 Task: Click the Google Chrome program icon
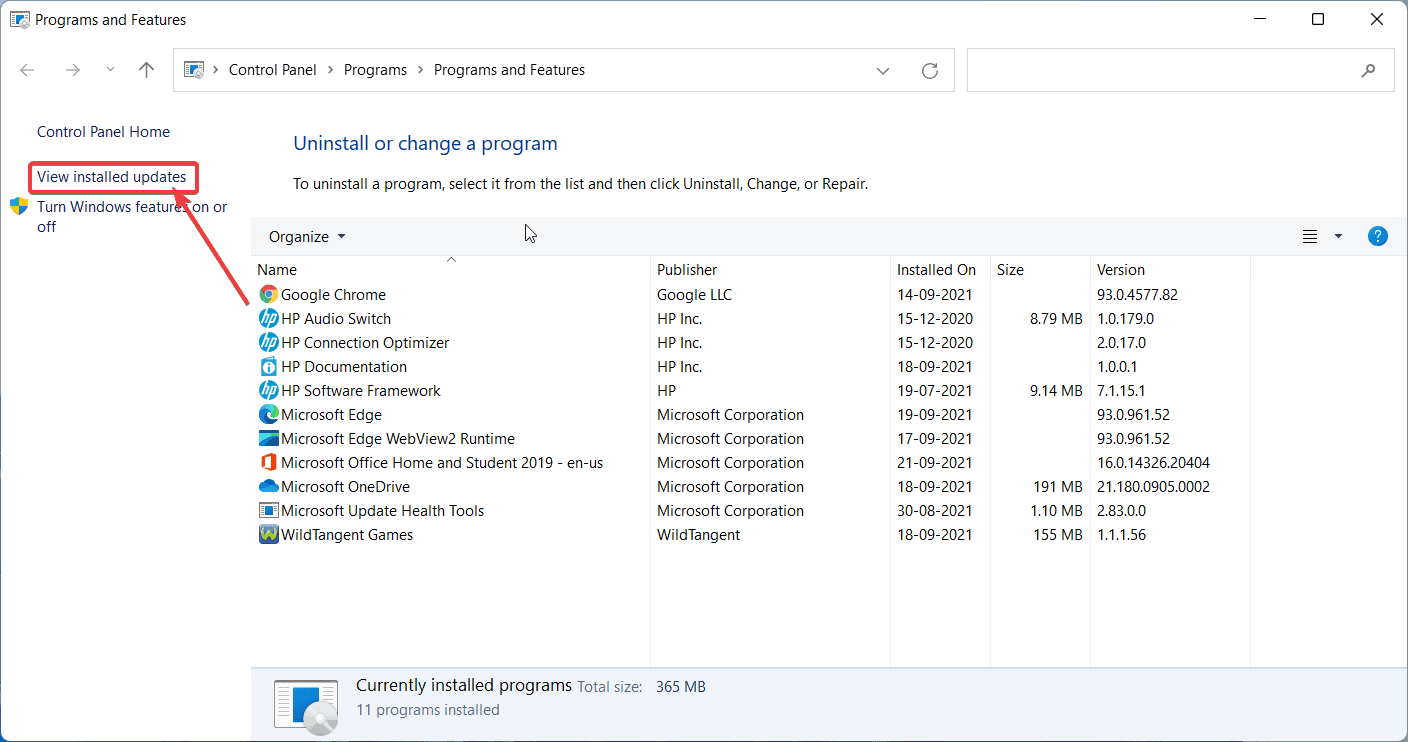268,294
